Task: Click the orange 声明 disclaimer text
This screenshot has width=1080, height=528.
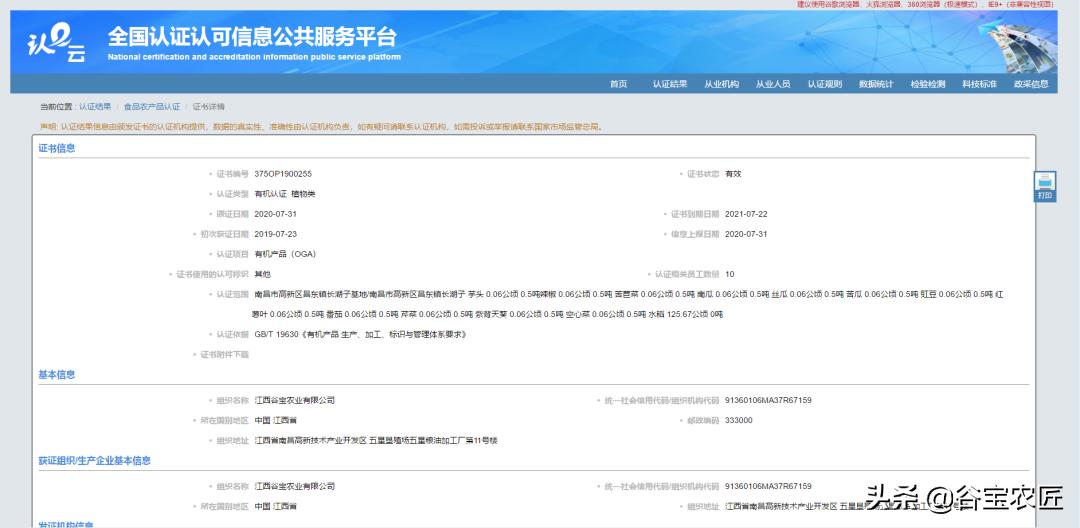Action: pyautogui.click(x=322, y=127)
